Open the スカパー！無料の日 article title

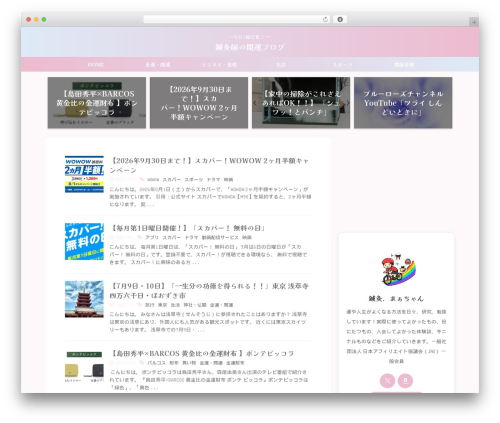188,228
